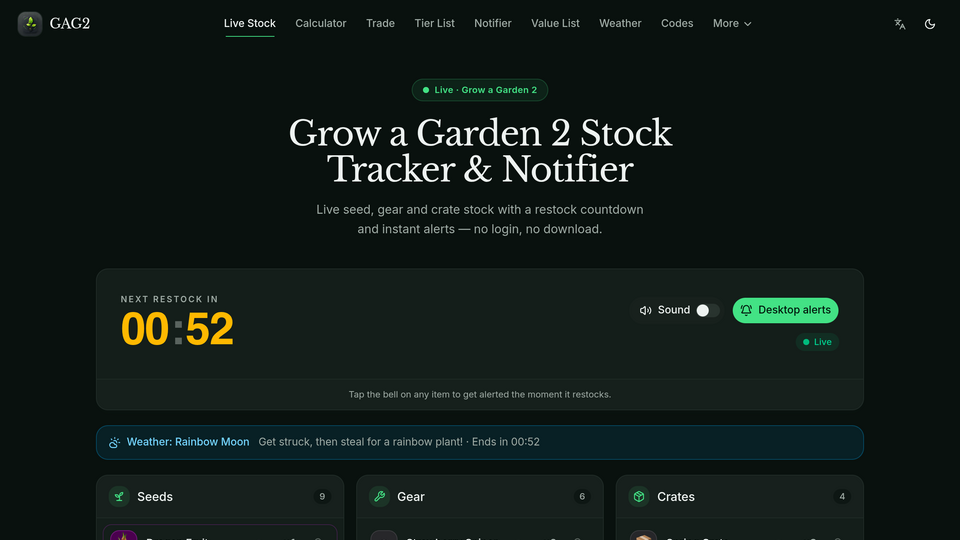Screen dimensions: 960x540
Task: Open the Trade page
Action: [x=380, y=23]
